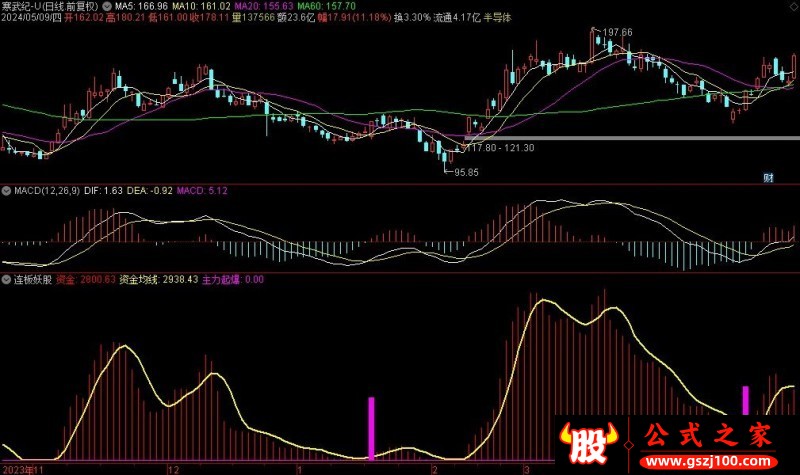
Task: Click the 95.85 low price annotation
Action: point(466,172)
